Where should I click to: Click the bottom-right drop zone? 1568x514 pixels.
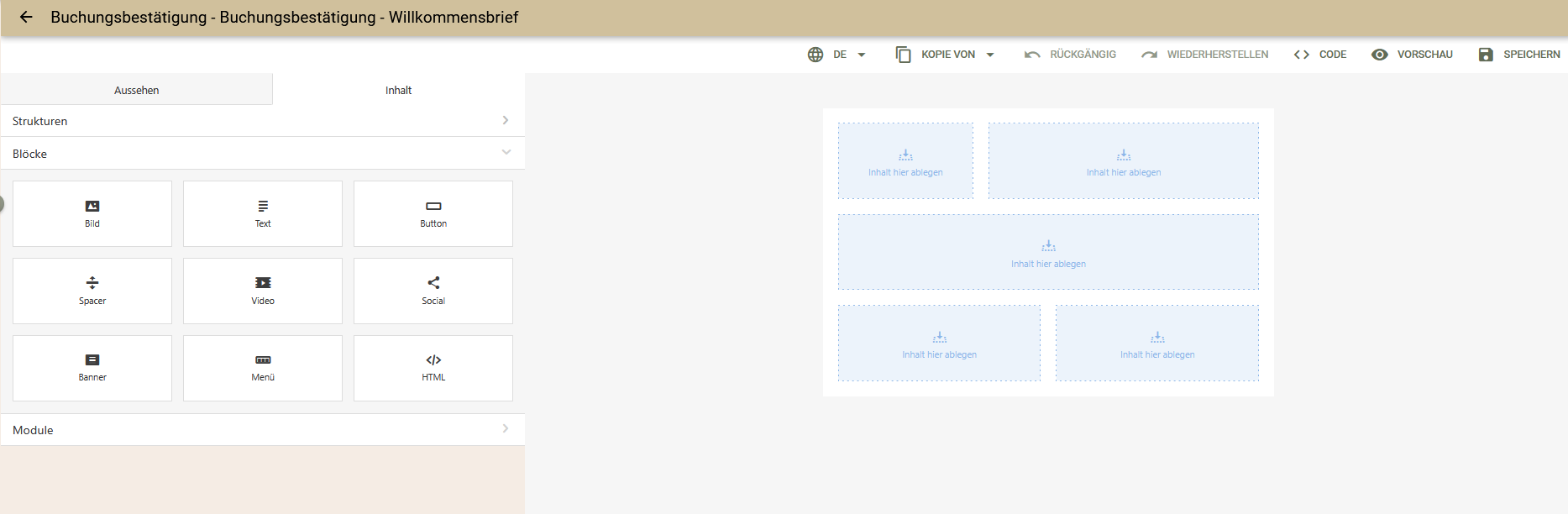coord(1157,344)
